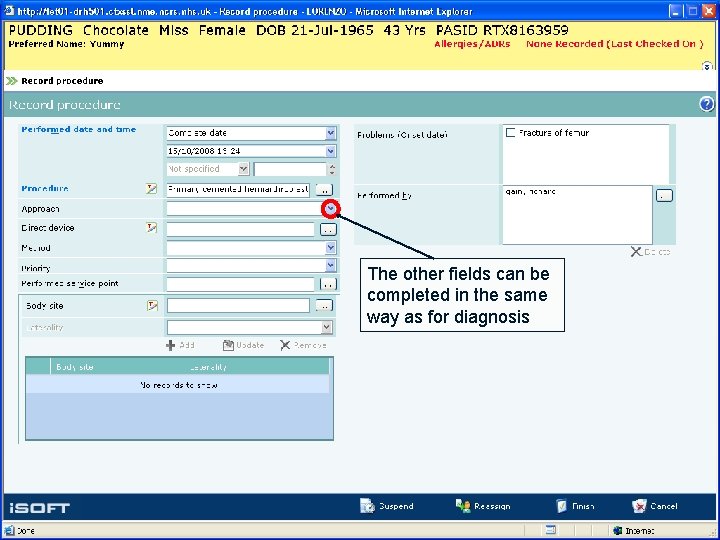The image size is (720, 540).
Task: Click the patient name PUDDING Chocolate
Action: (79, 30)
